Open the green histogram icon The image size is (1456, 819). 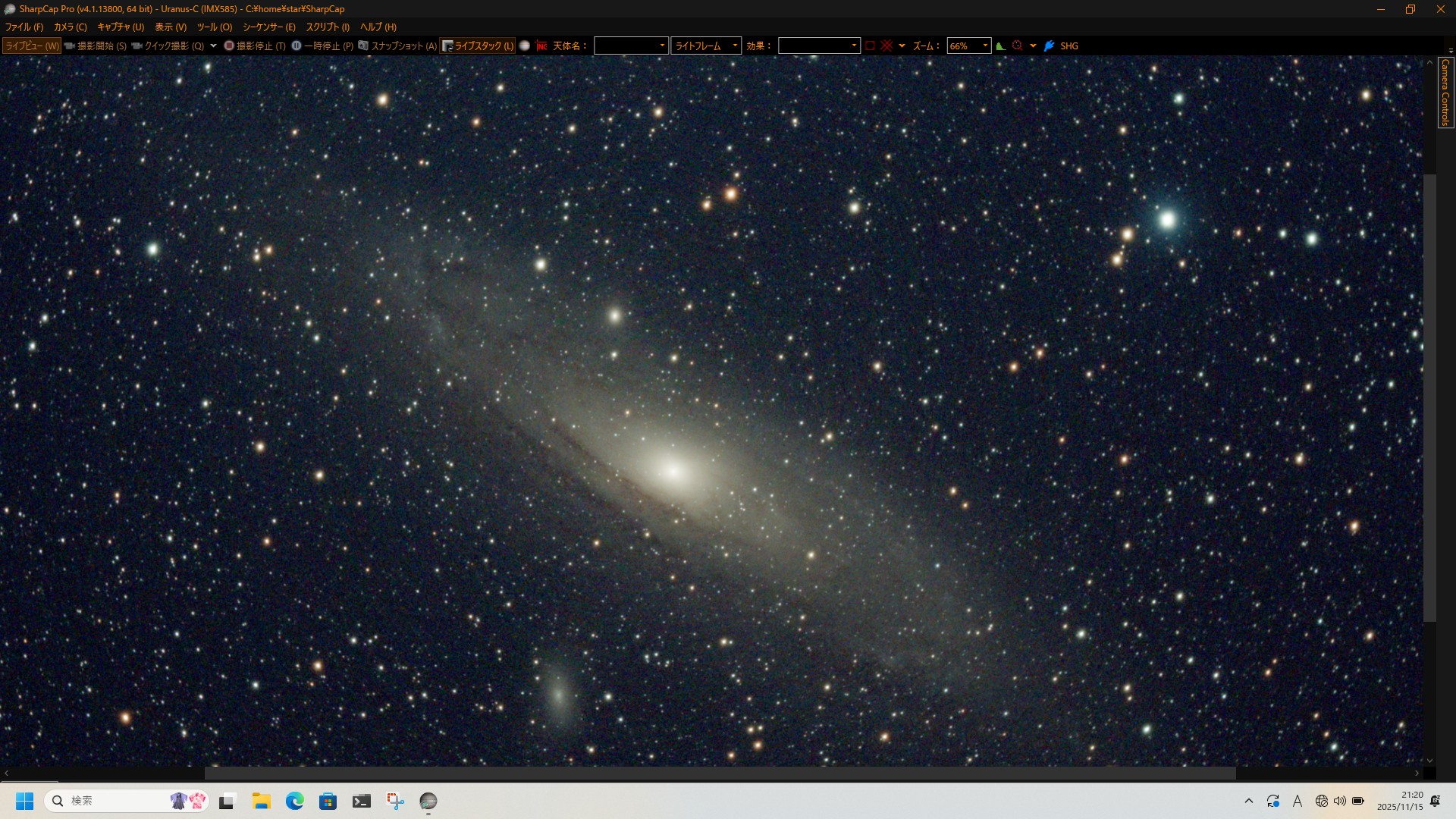[1001, 45]
